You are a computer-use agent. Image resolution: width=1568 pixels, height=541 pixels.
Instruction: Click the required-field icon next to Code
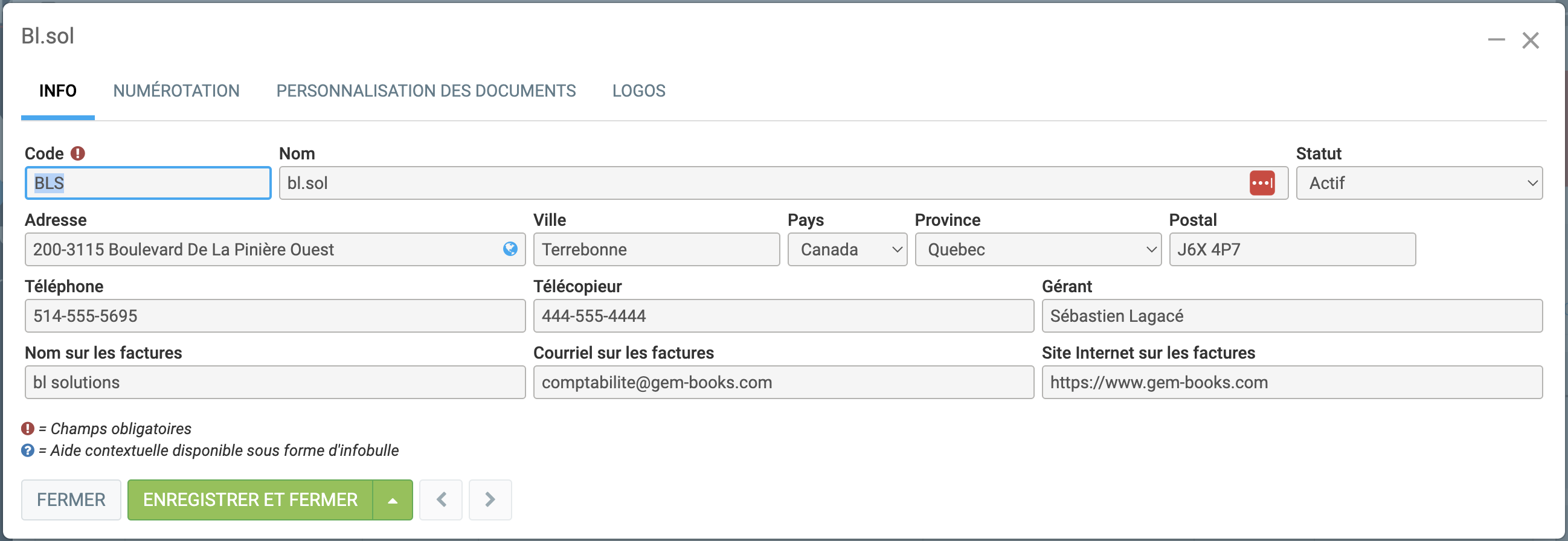78,153
